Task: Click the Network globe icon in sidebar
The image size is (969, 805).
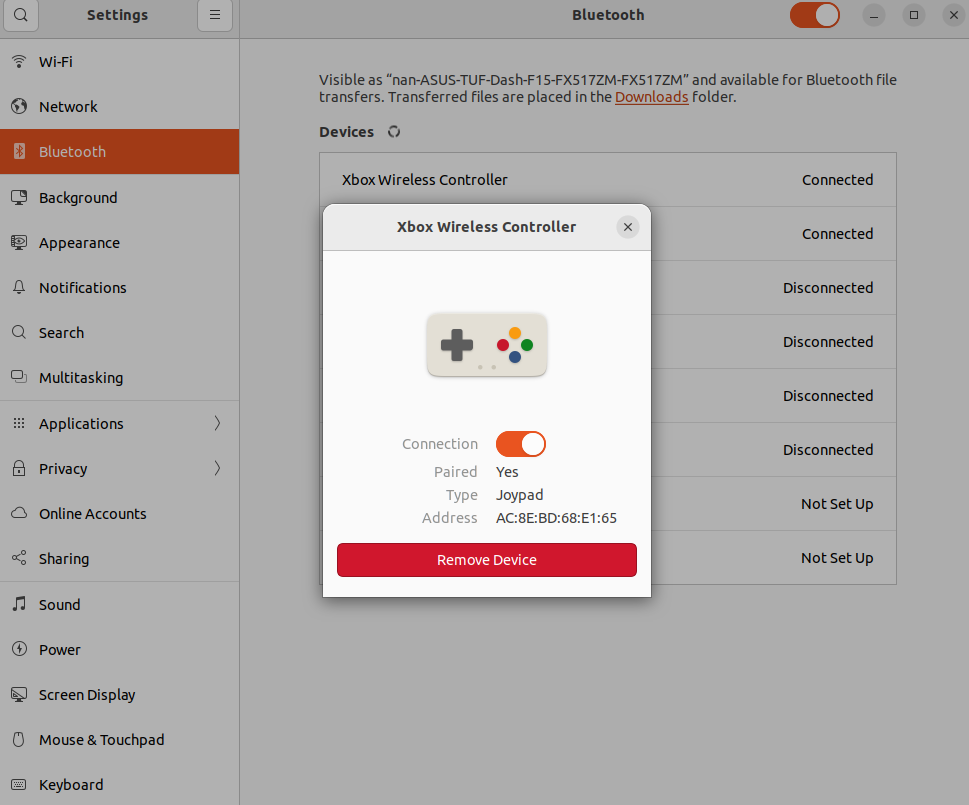Action: click(x=19, y=106)
